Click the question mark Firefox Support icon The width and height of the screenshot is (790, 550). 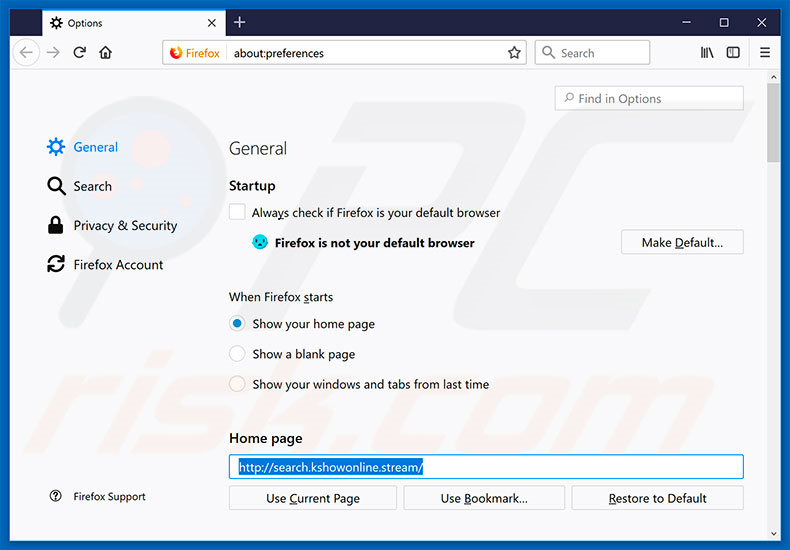coord(55,496)
